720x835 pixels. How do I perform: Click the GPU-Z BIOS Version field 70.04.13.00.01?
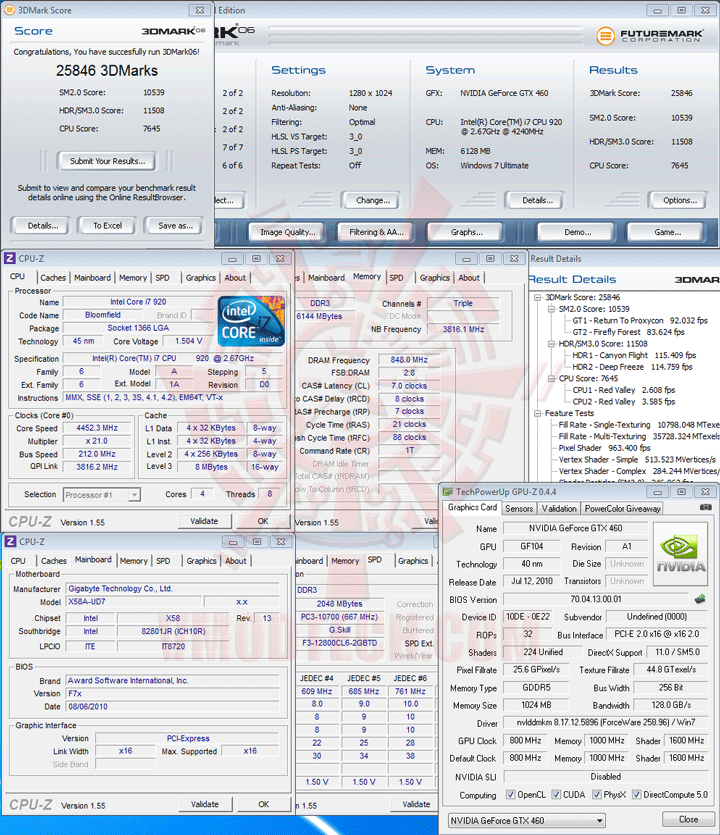point(596,599)
